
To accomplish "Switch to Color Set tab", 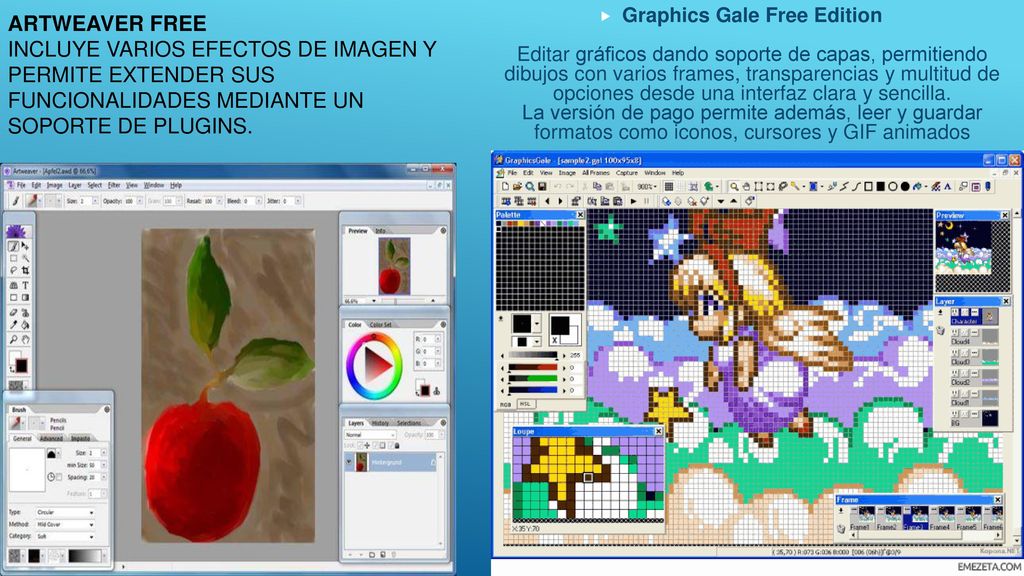I will (x=381, y=325).
